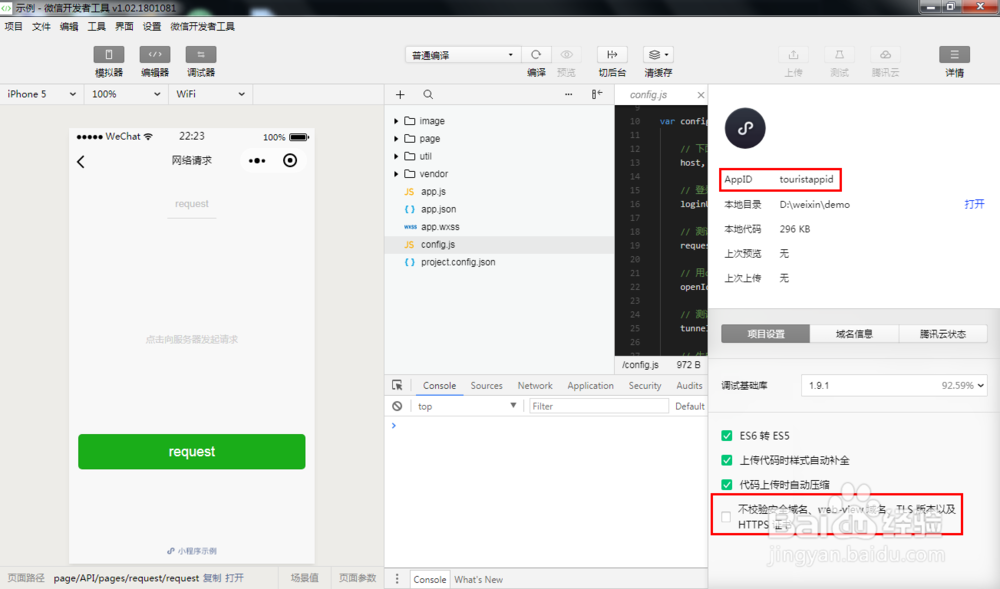Toggle auto compress code on upload checkbox

(726, 484)
